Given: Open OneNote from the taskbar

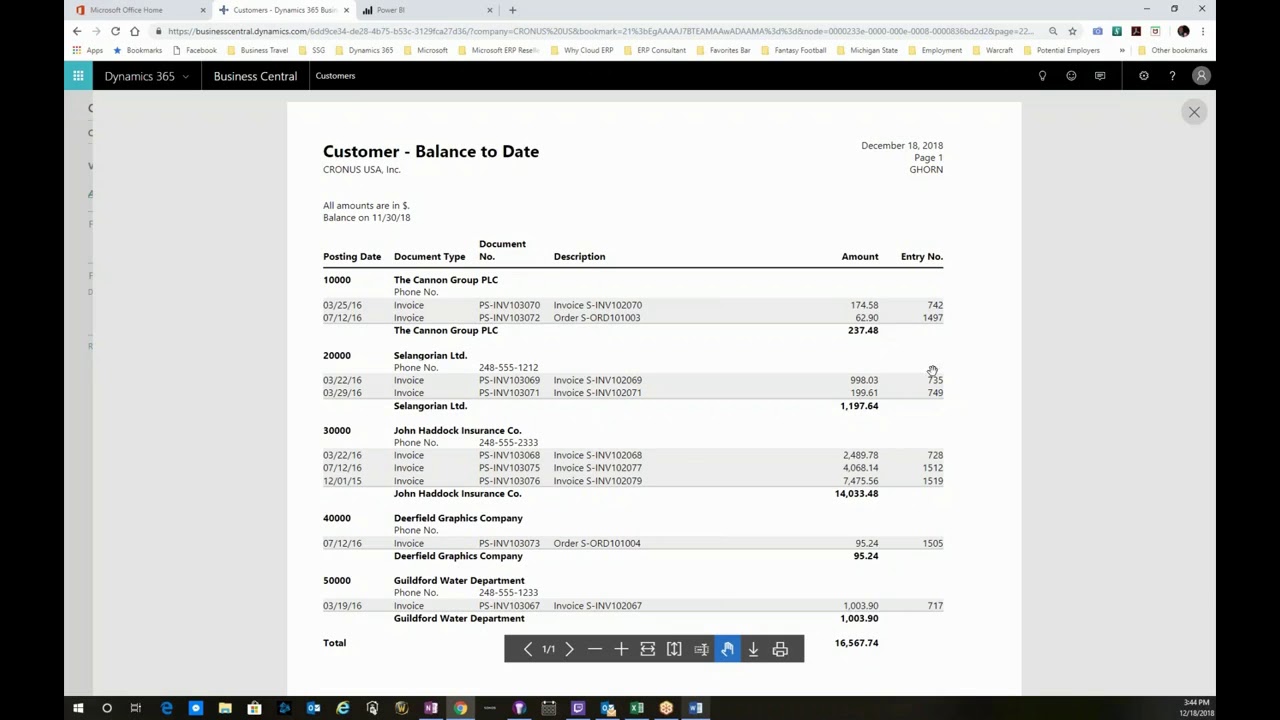Looking at the screenshot, I should pyautogui.click(x=431, y=708).
